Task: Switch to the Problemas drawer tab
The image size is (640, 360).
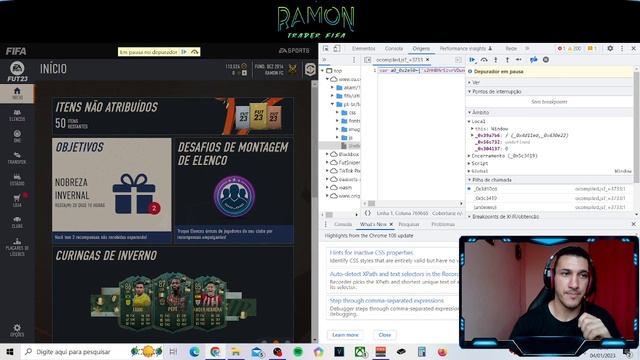Action: [443, 224]
